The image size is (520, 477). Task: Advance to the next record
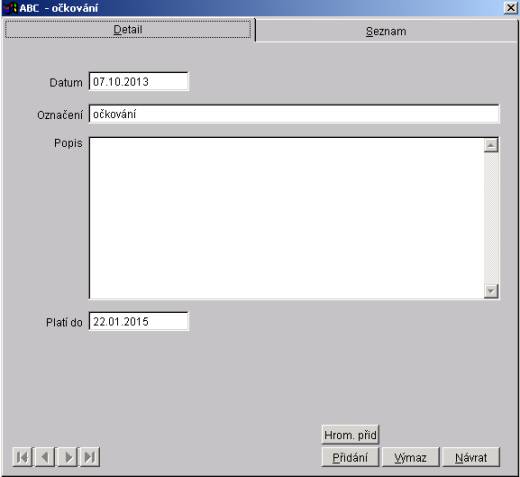click(x=67, y=457)
